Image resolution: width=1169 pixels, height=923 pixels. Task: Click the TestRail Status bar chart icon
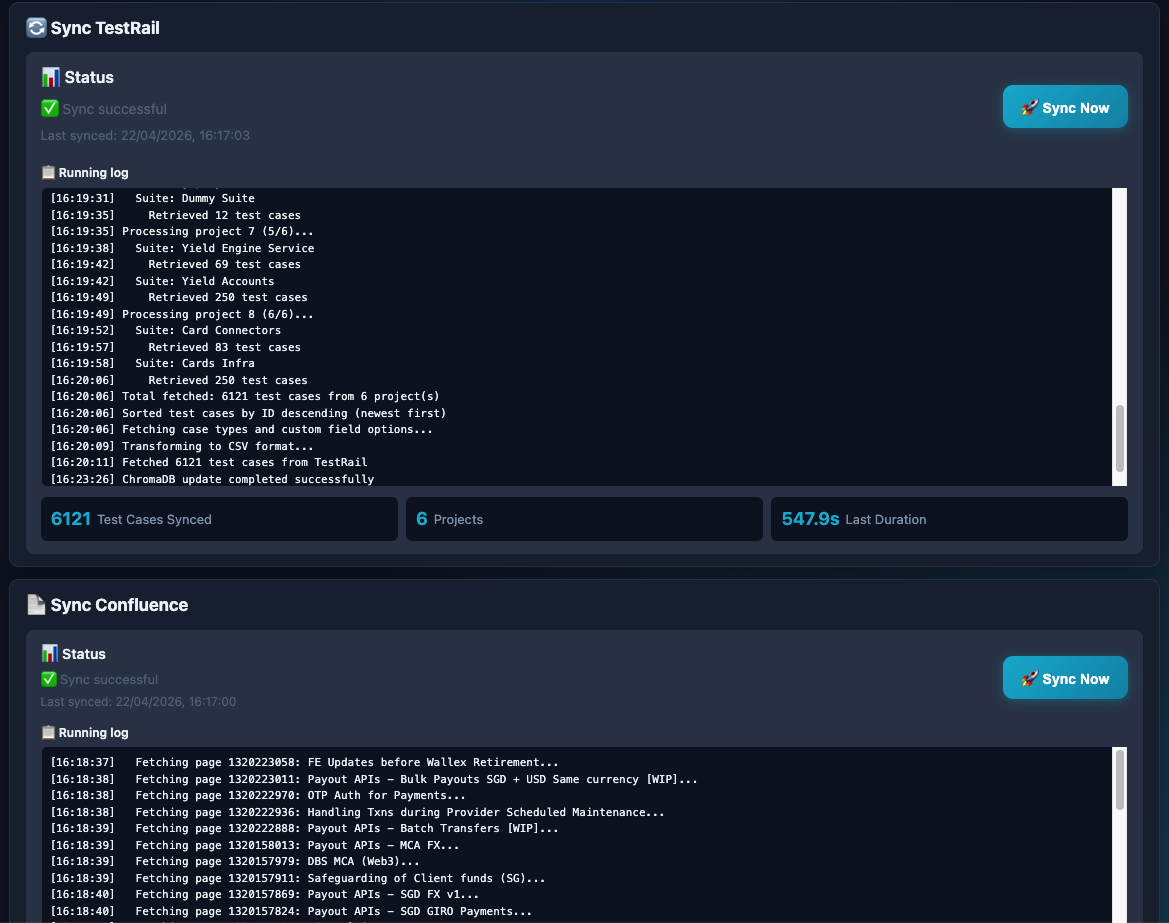coord(50,77)
